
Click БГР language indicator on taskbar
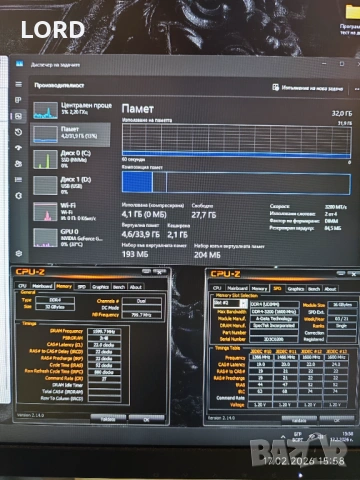[298, 437]
